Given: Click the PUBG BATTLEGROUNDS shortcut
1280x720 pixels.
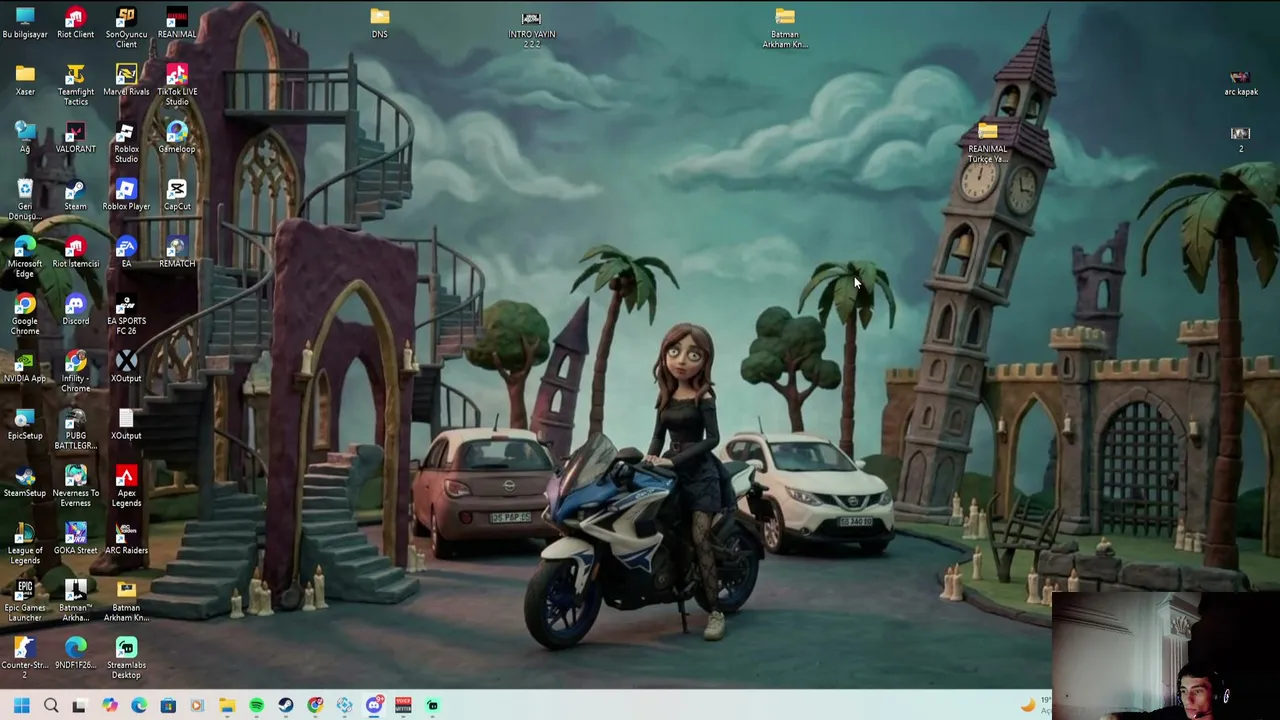Looking at the screenshot, I should click(75, 429).
